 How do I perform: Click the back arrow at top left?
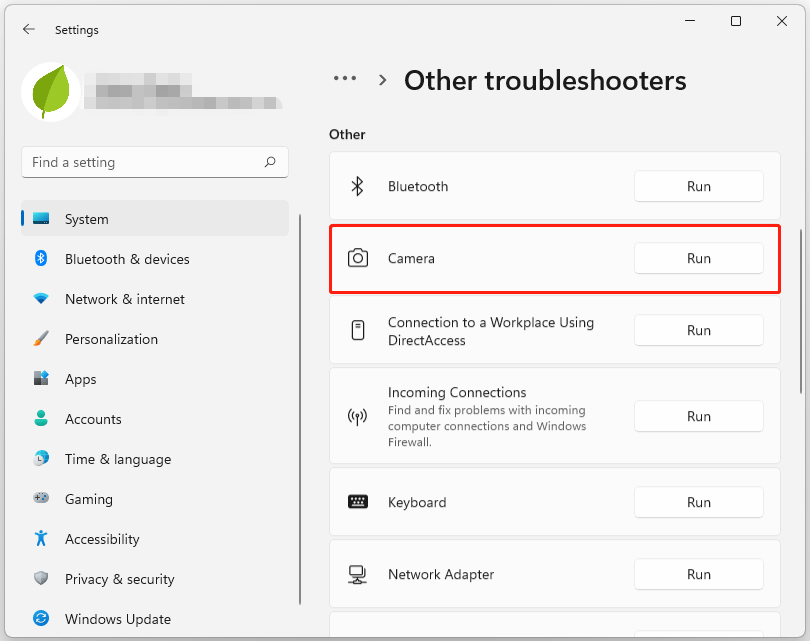click(28, 29)
